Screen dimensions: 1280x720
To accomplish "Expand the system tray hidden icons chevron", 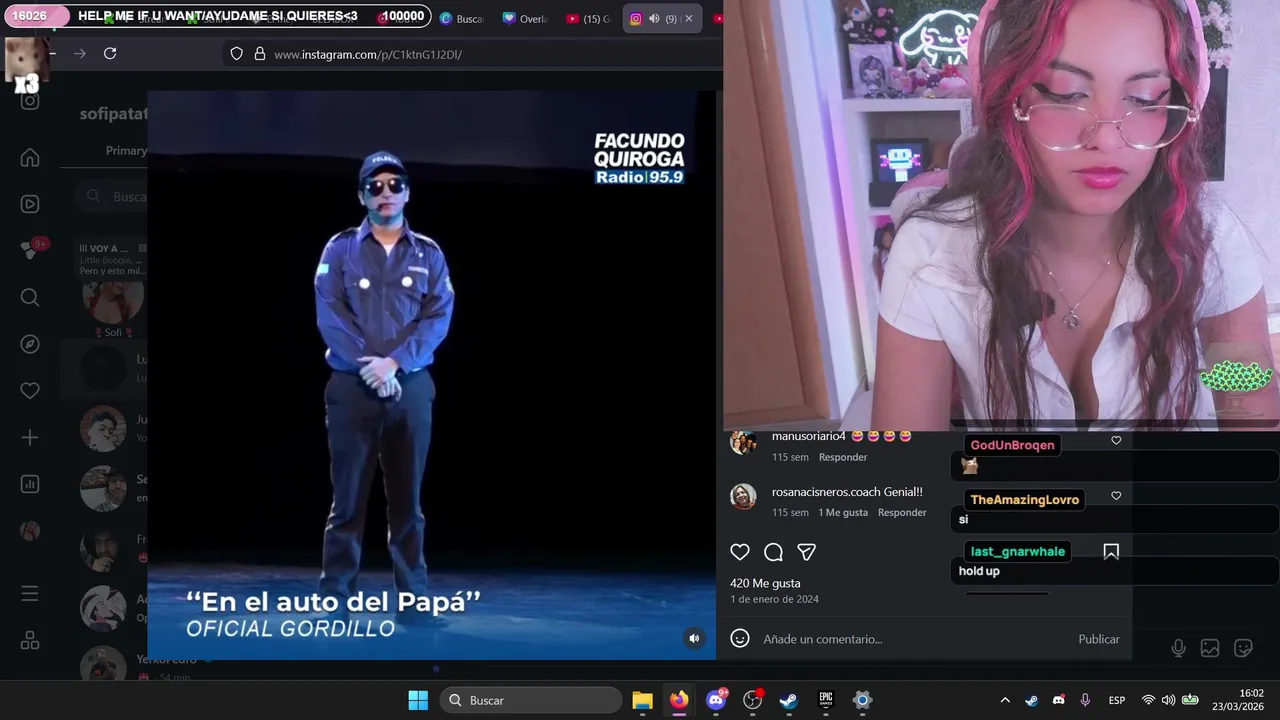I will click(1005, 700).
